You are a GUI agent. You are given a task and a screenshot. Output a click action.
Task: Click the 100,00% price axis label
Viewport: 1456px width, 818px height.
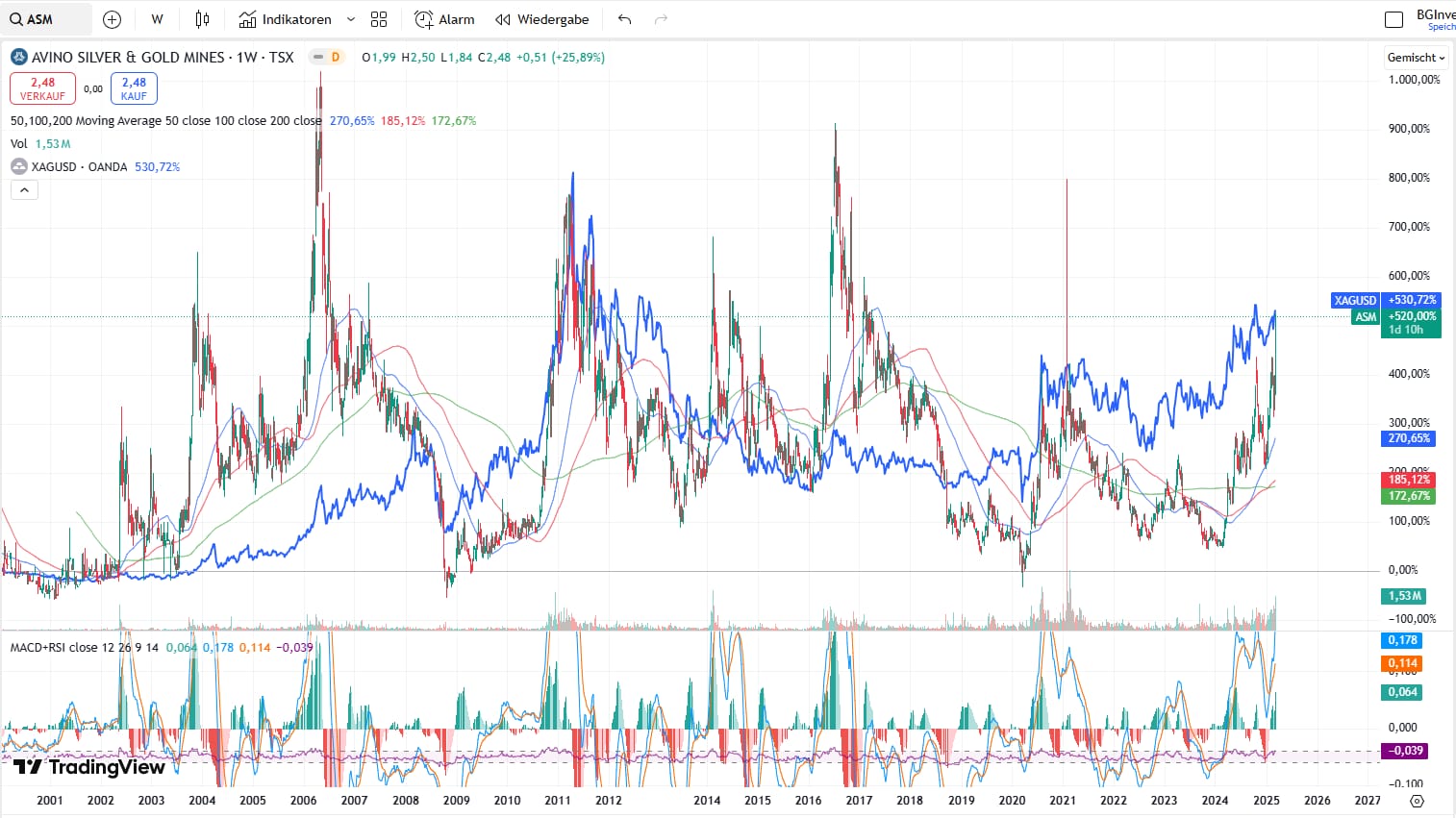click(1409, 521)
